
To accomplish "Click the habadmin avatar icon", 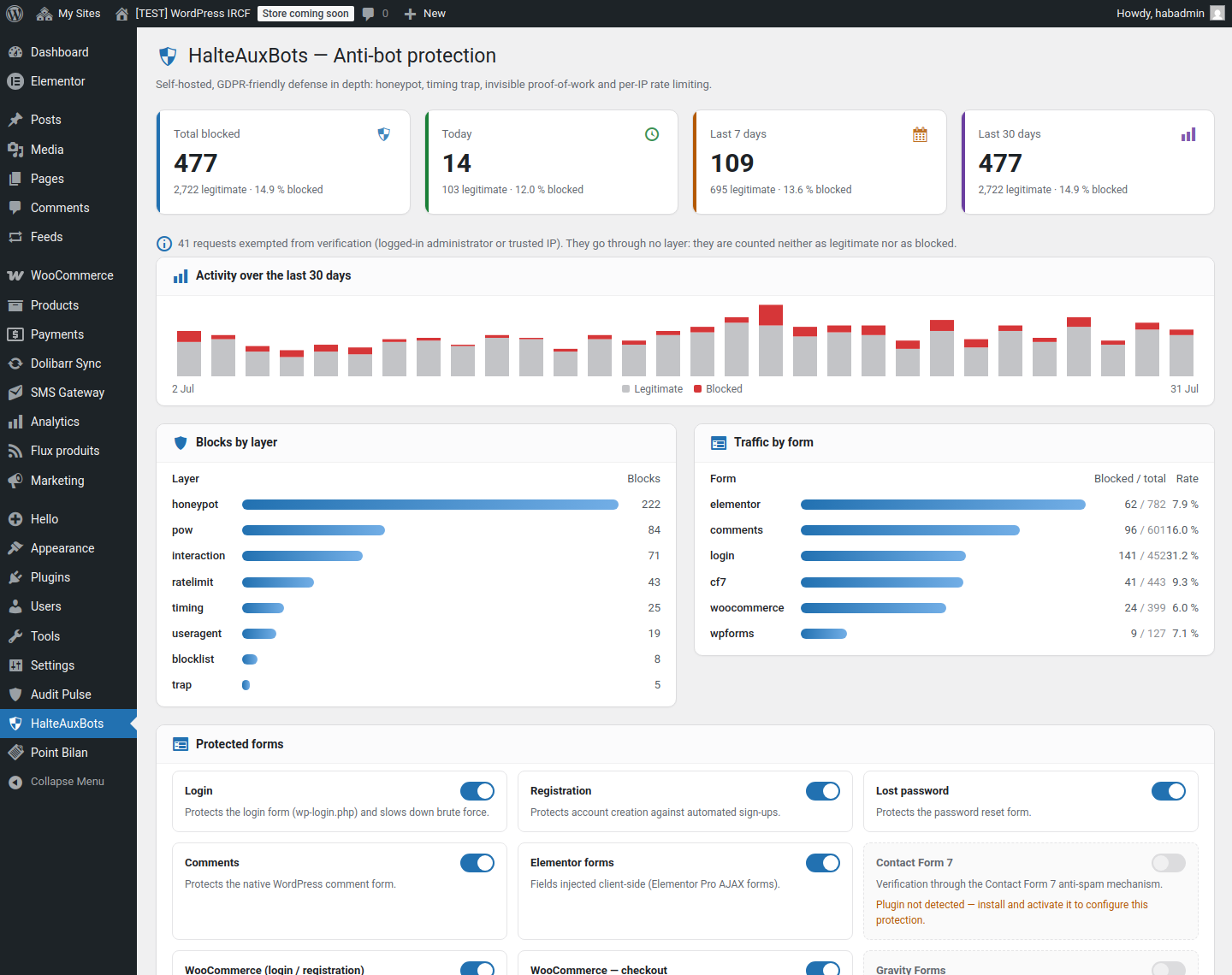I will (1217, 14).
